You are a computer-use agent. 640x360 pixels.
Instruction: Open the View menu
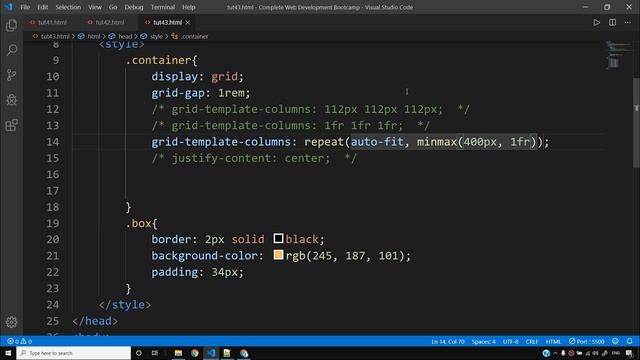(95, 7)
